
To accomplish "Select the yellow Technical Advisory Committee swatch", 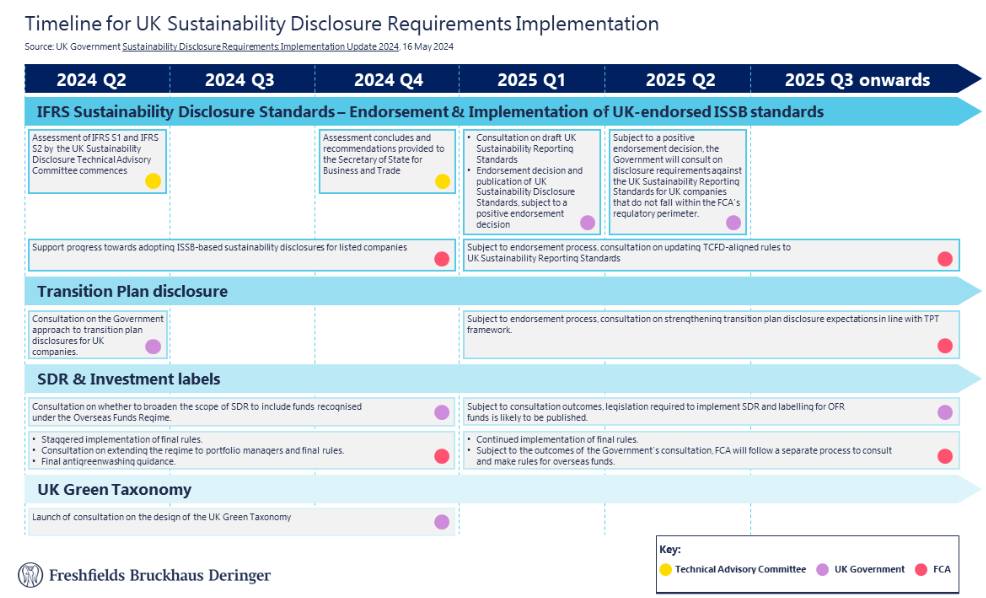I will [668, 568].
